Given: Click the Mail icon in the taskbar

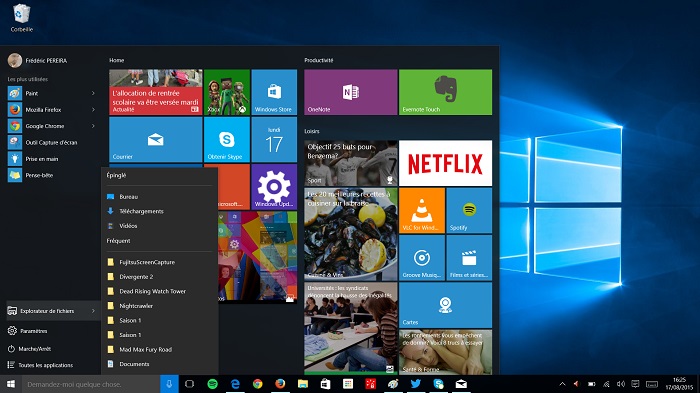Looking at the screenshot, I should click(461, 384).
